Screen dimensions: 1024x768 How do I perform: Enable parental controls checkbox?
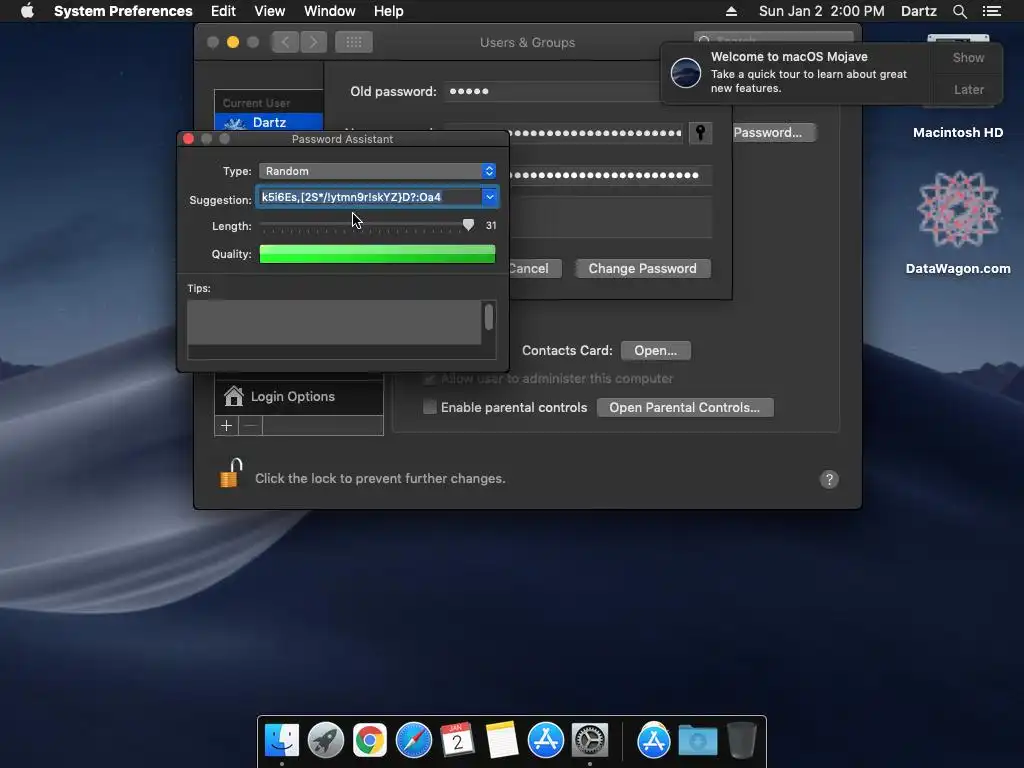(x=430, y=407)
